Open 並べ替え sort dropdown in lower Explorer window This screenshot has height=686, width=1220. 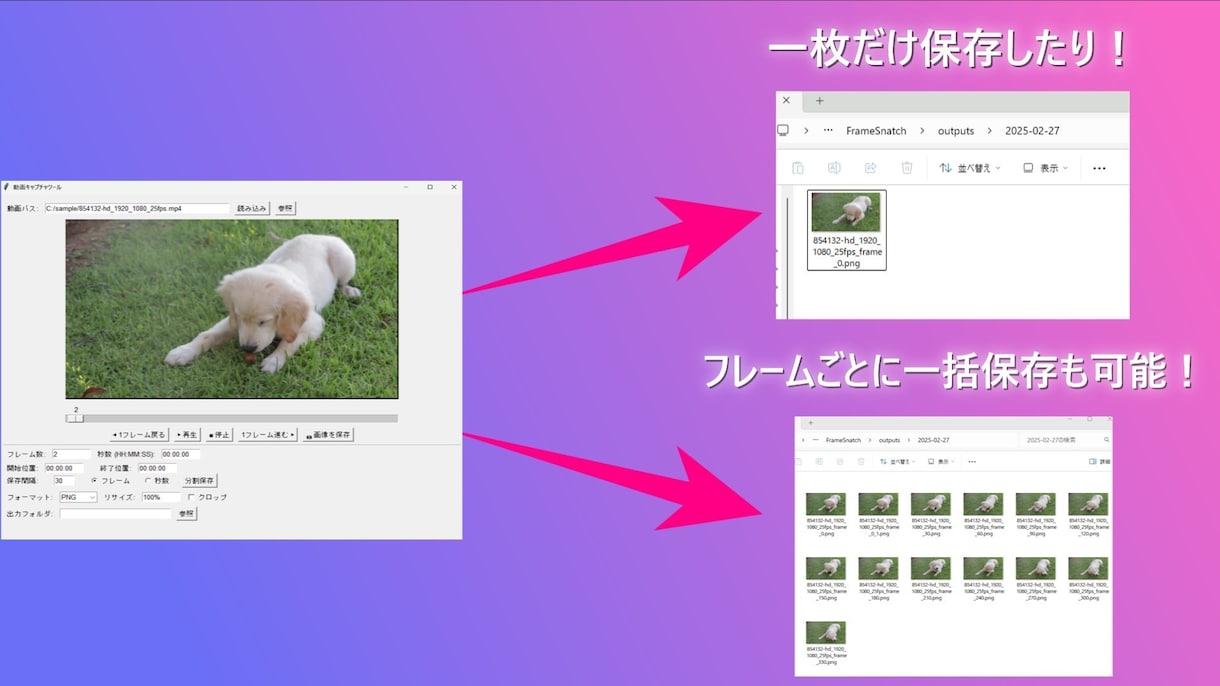point(897,462)
